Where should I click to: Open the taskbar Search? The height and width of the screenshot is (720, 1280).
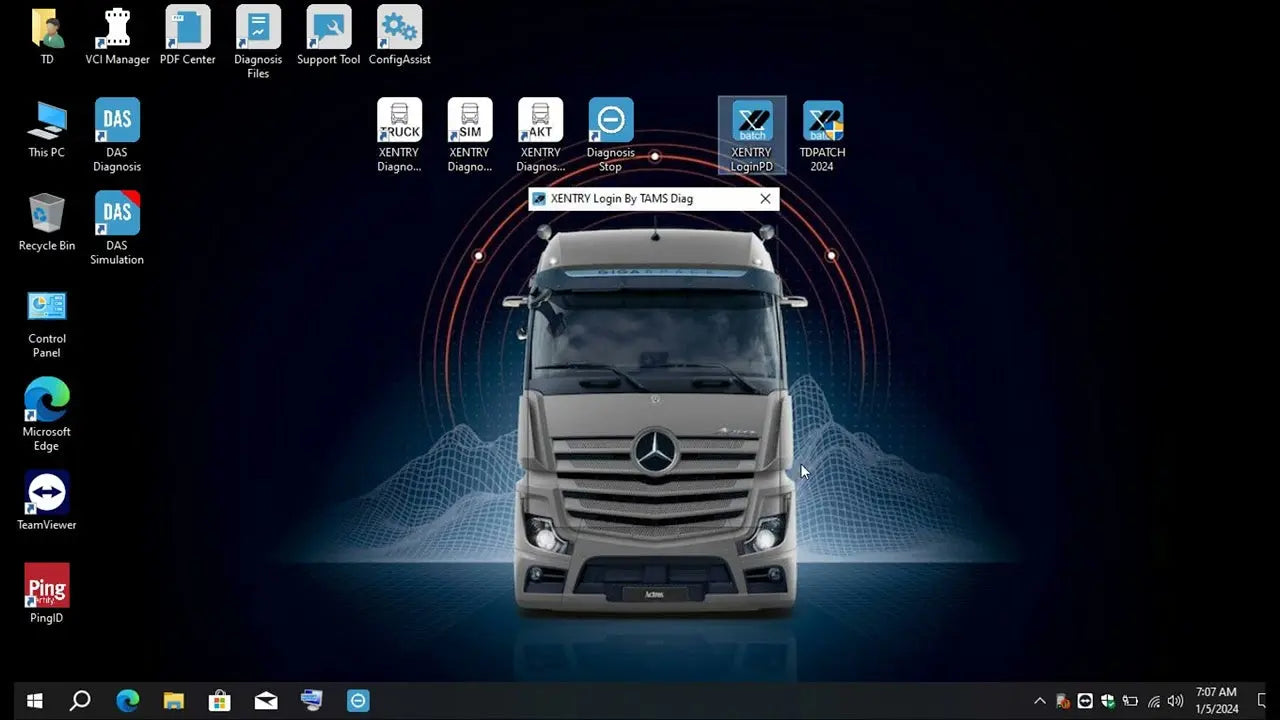tap(80, 700)
